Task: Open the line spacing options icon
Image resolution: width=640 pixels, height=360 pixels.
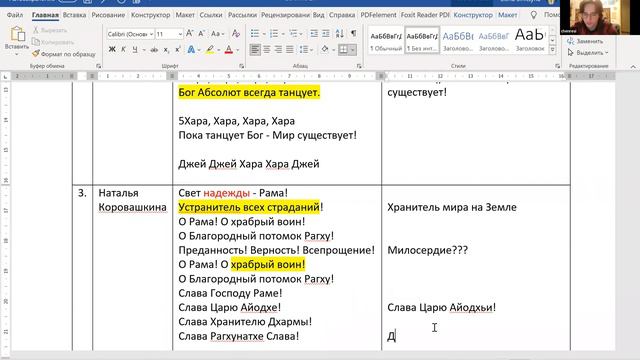Action: click(x=303, y=49)
